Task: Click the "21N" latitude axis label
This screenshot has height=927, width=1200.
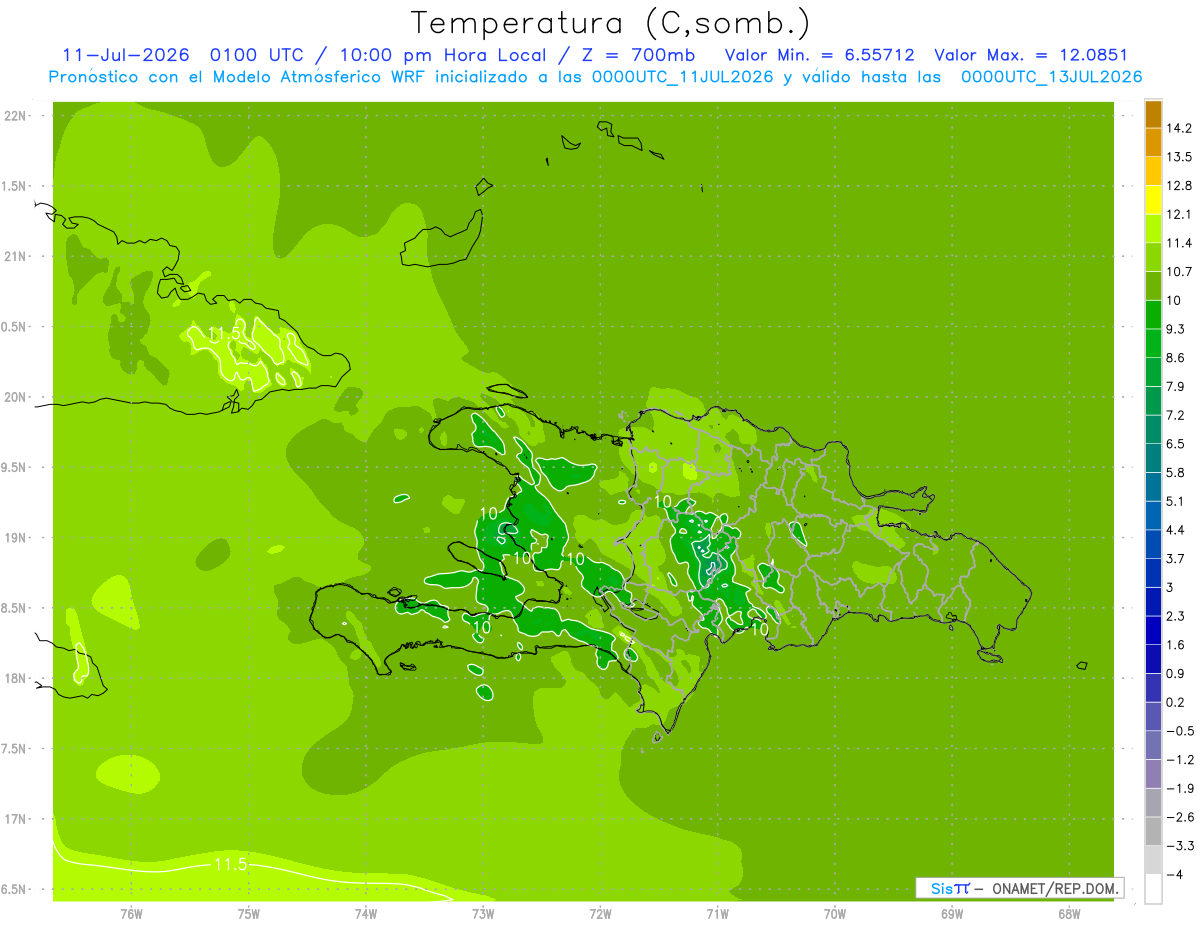Action: (15, 257)
